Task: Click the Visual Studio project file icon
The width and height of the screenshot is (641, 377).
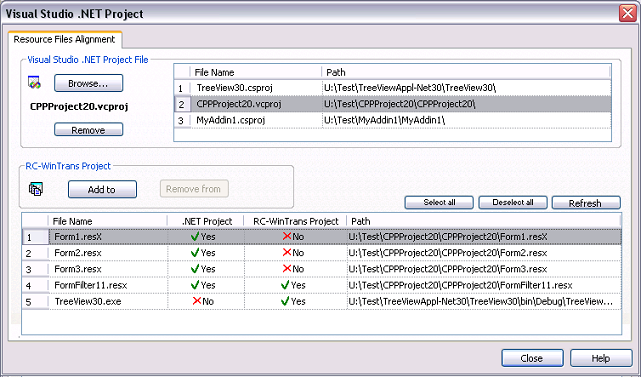Action: [34, 83]
